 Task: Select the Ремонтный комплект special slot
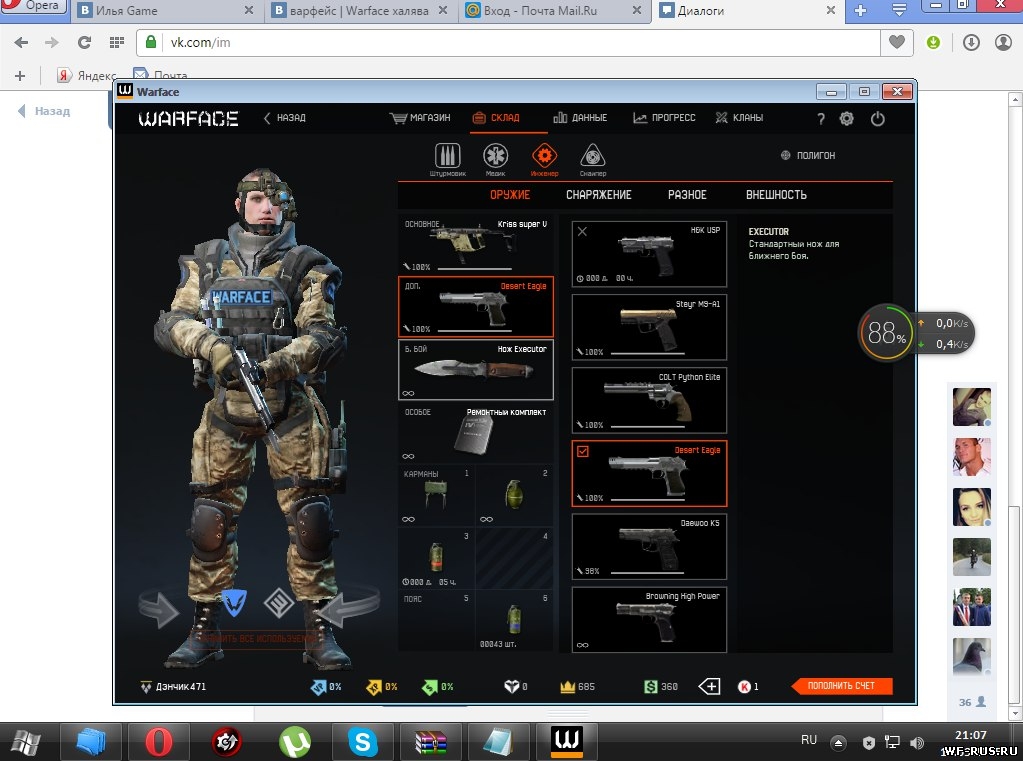[x=476, y=433]
